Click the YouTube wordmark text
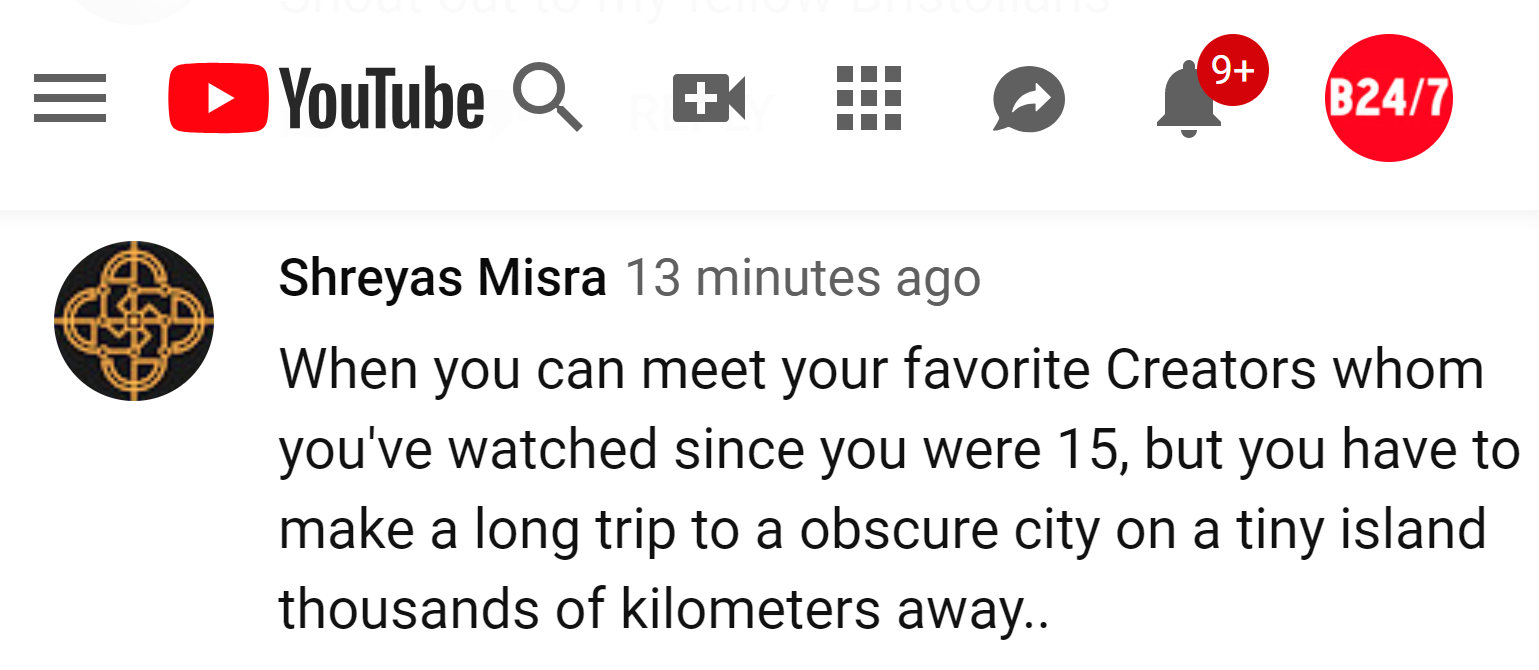Viewport: 1539px width, 670px height. [381, 98]
